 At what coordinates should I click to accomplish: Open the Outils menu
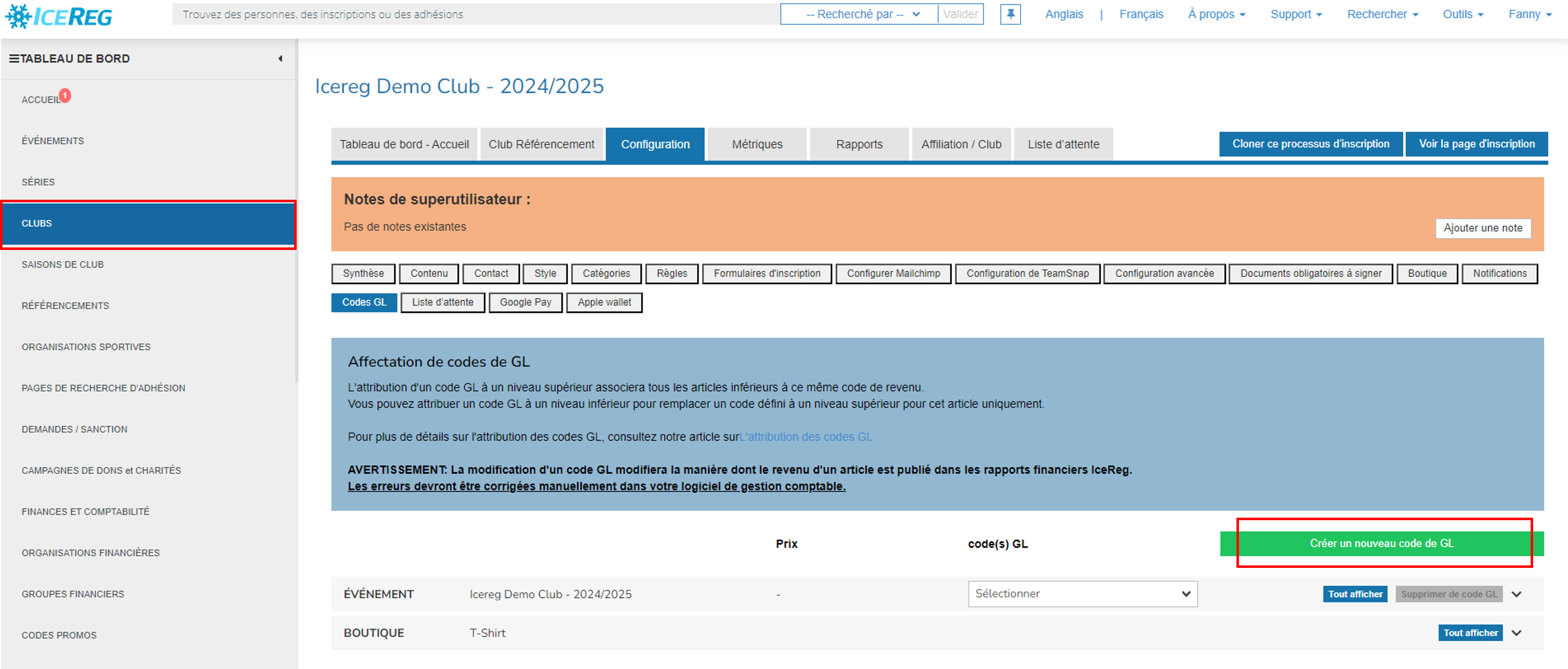click(x=1463, y=14)
